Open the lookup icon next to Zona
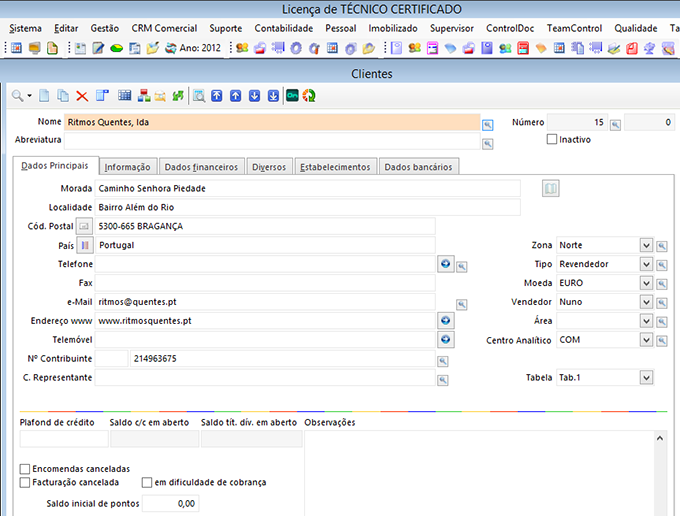The width and height of the screenshot is (680, 516). (662, 246)
